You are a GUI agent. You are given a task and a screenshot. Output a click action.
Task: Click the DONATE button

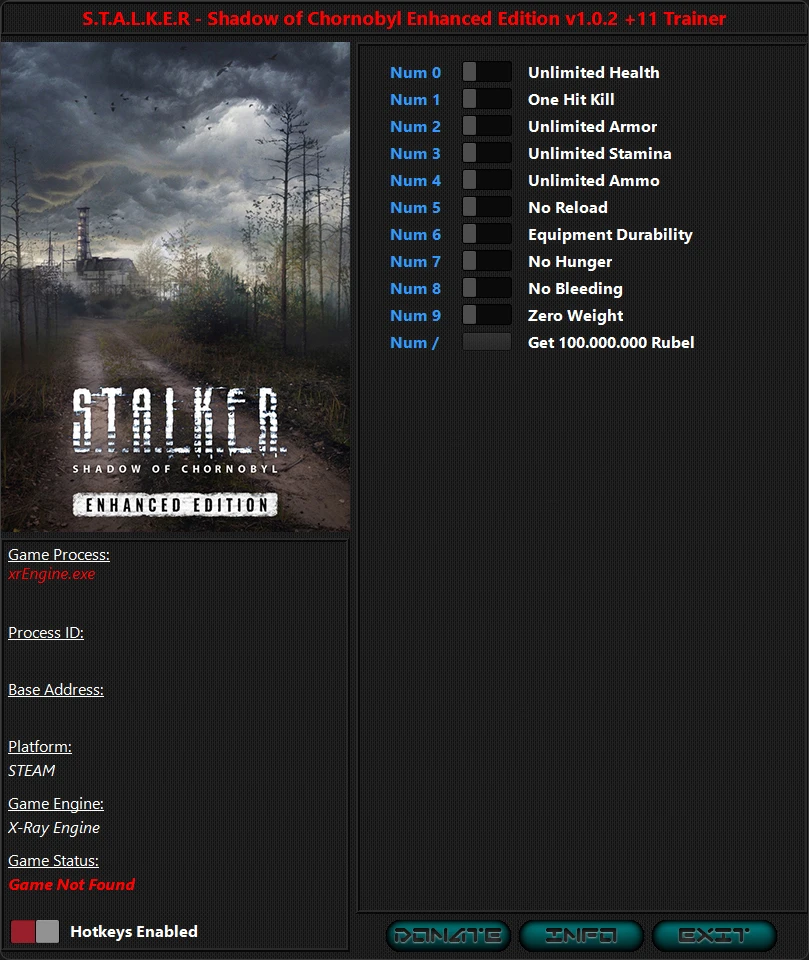[x=449, y=936]
